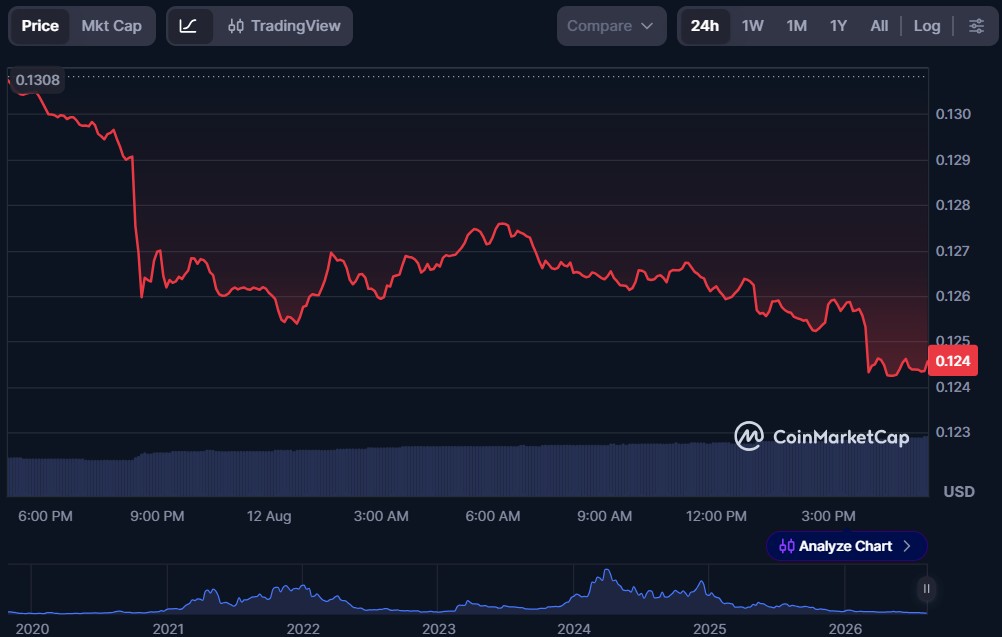Click the 0.127 axis value
1002x637 pixels.
953,251
